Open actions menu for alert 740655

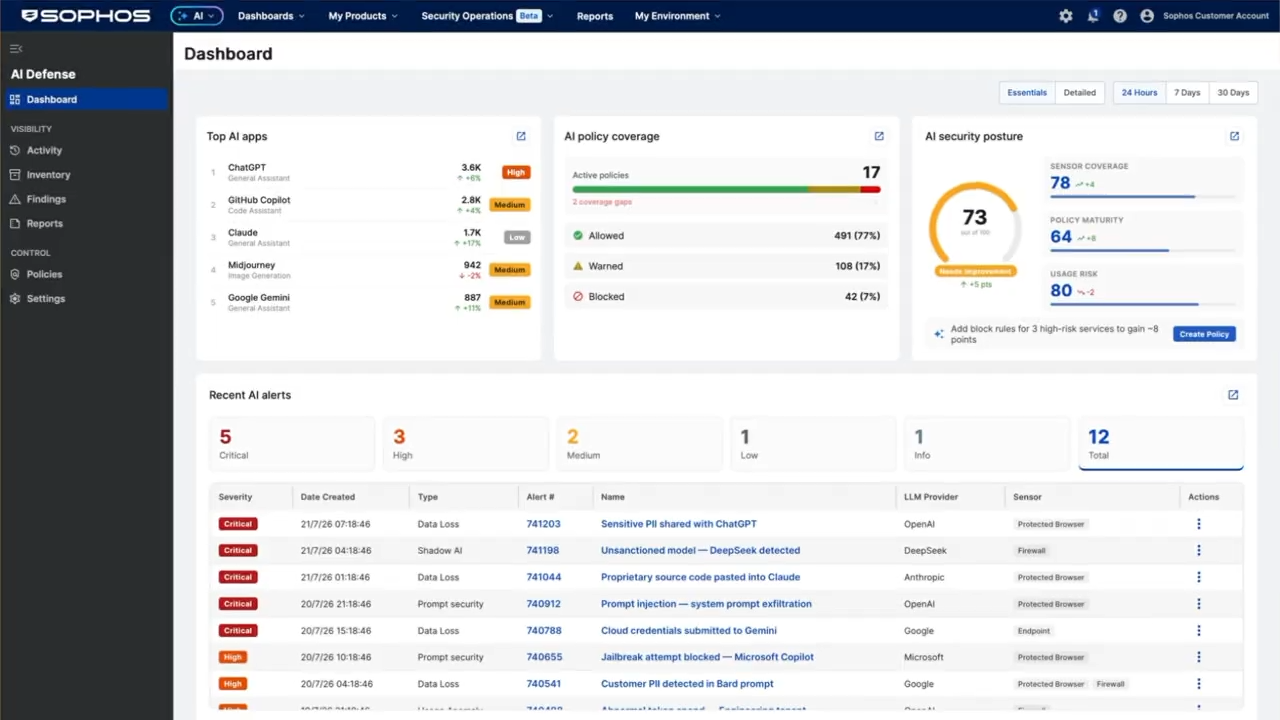1199,657
